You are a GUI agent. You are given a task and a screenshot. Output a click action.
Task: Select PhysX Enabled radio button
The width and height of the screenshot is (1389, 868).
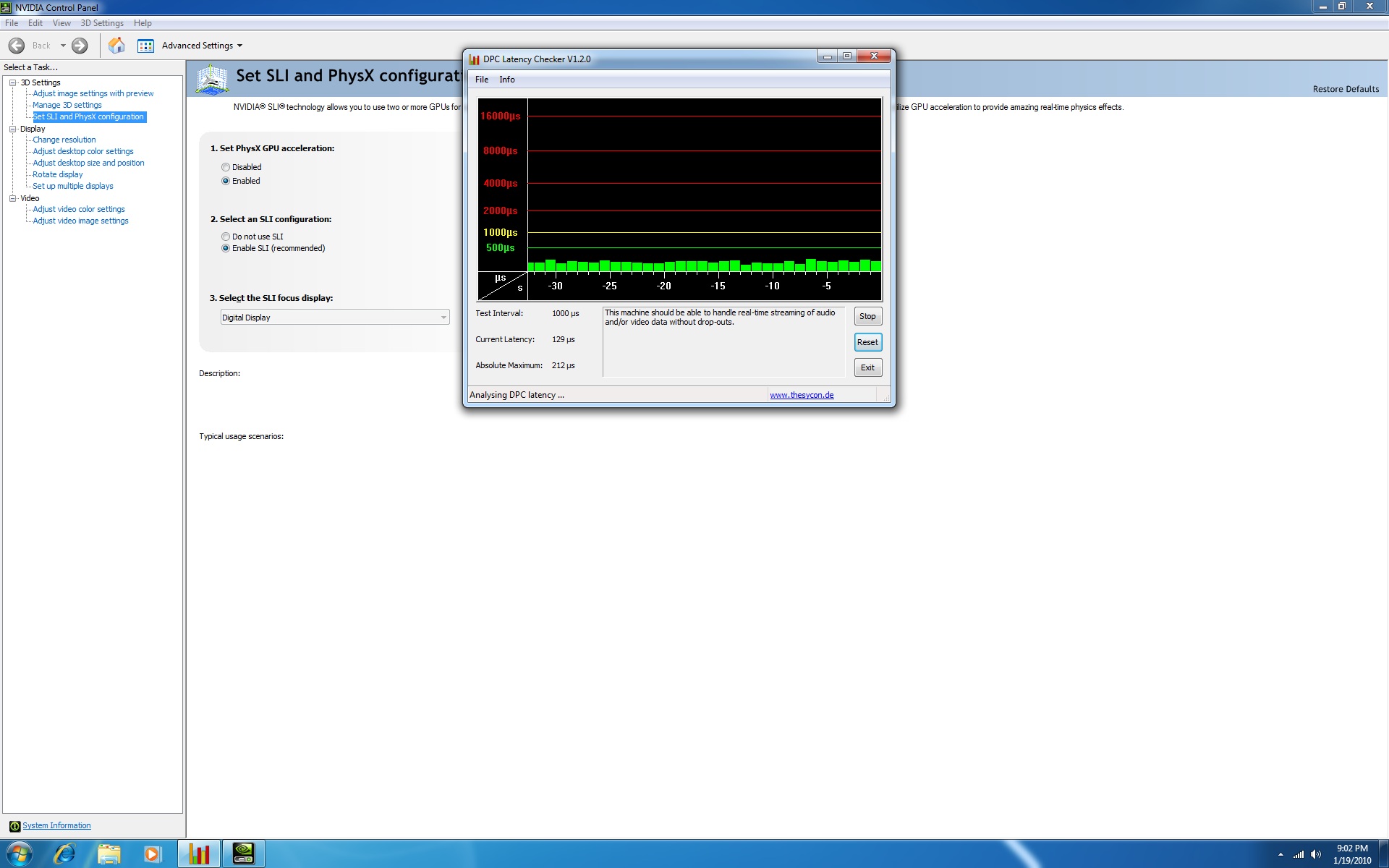pyautogui.click(x=226, y=181)
